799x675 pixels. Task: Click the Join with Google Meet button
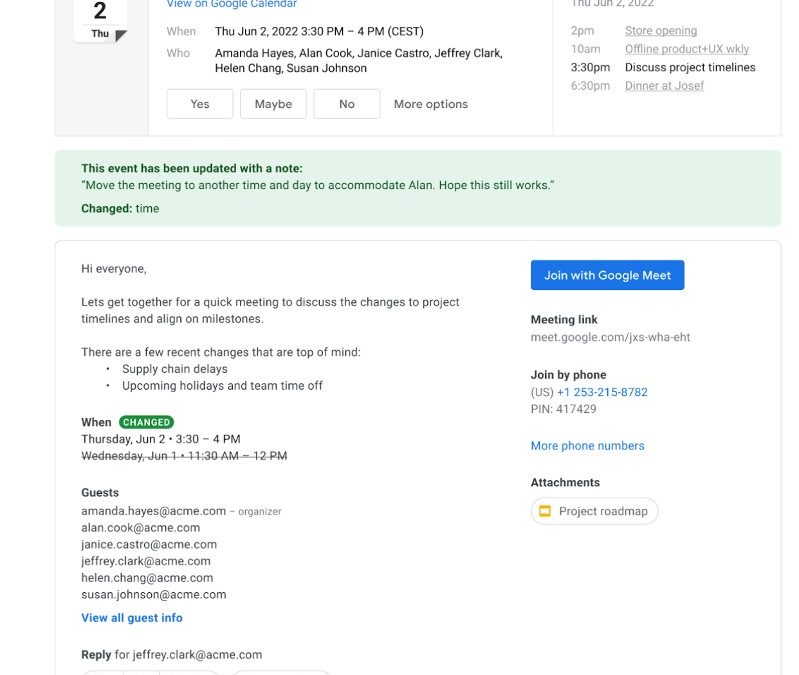(x=607, y=275)
